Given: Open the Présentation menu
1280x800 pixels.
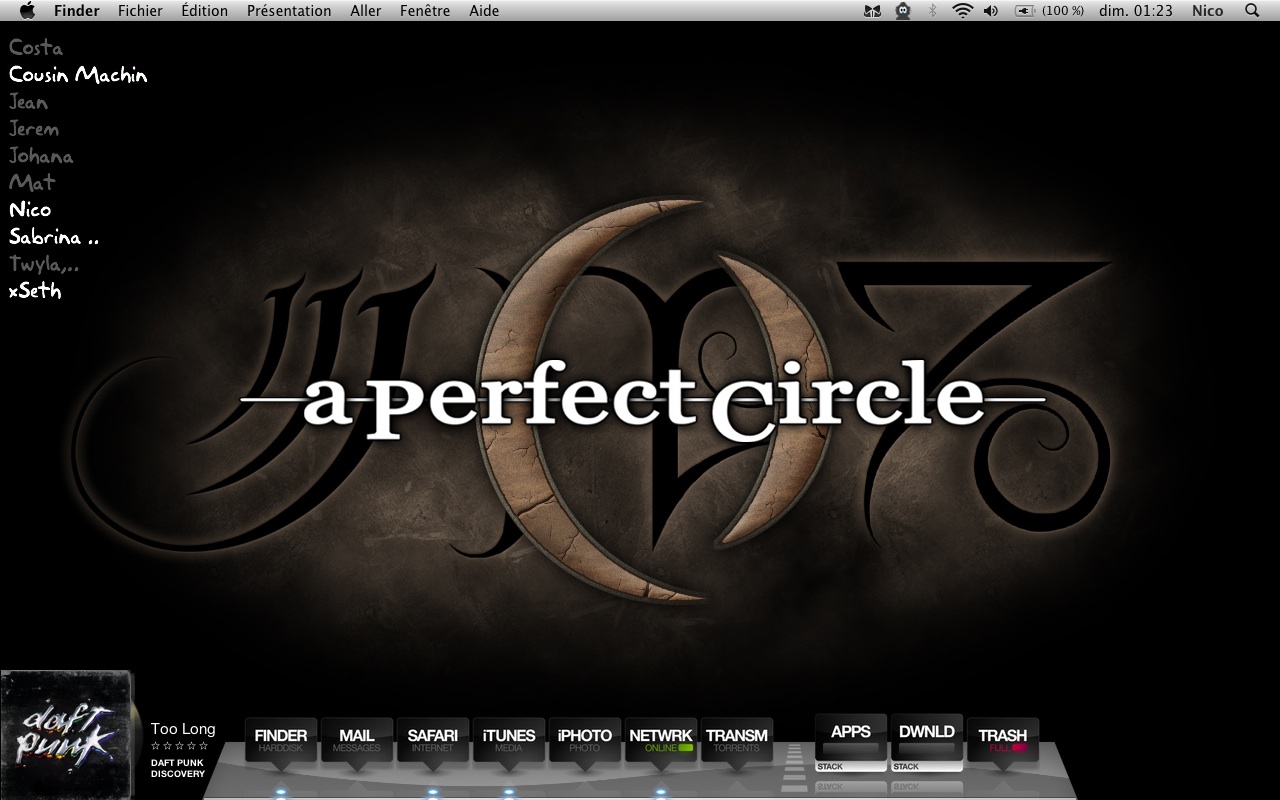Looking at the screenshot, I should pos(289,10).
